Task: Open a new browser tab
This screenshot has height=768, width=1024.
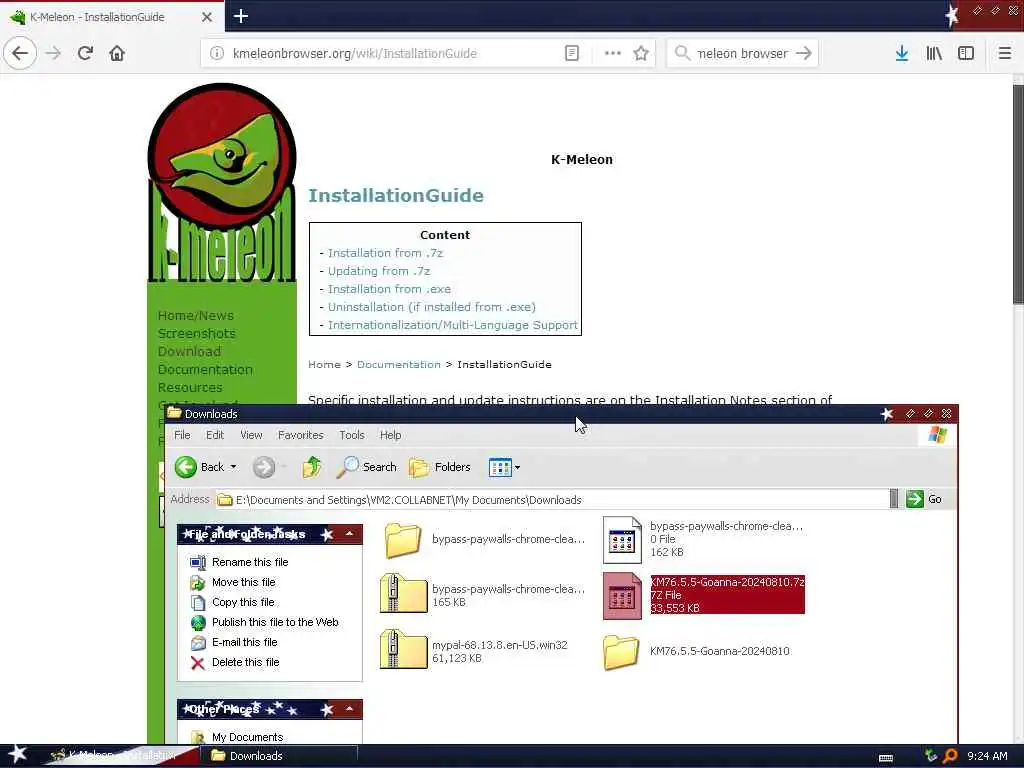Action: click(240, 16)
